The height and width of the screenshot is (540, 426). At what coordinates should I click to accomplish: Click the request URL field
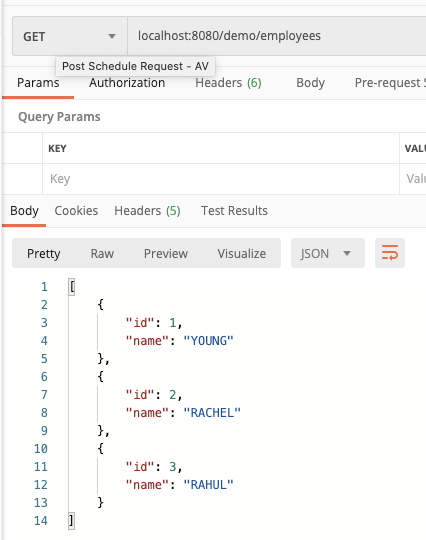(277, 36)
